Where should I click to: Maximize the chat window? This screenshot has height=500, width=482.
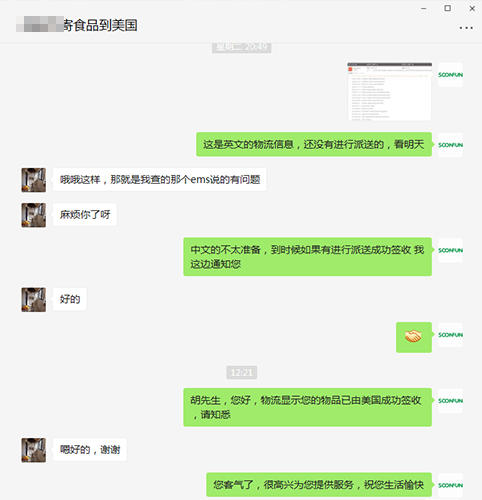(x=448, y=8)
